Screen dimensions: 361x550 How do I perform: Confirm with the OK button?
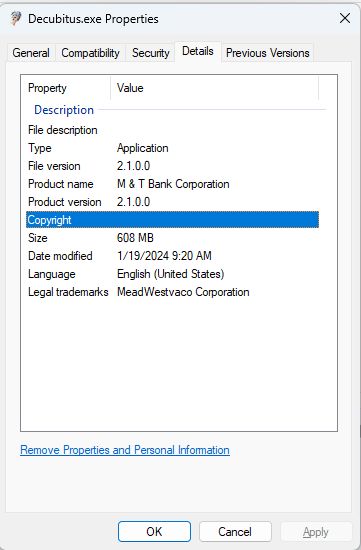coord(154,532)
